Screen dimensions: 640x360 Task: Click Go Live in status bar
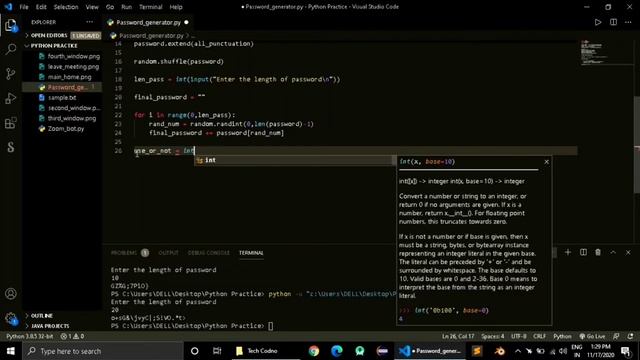point(592,336)
